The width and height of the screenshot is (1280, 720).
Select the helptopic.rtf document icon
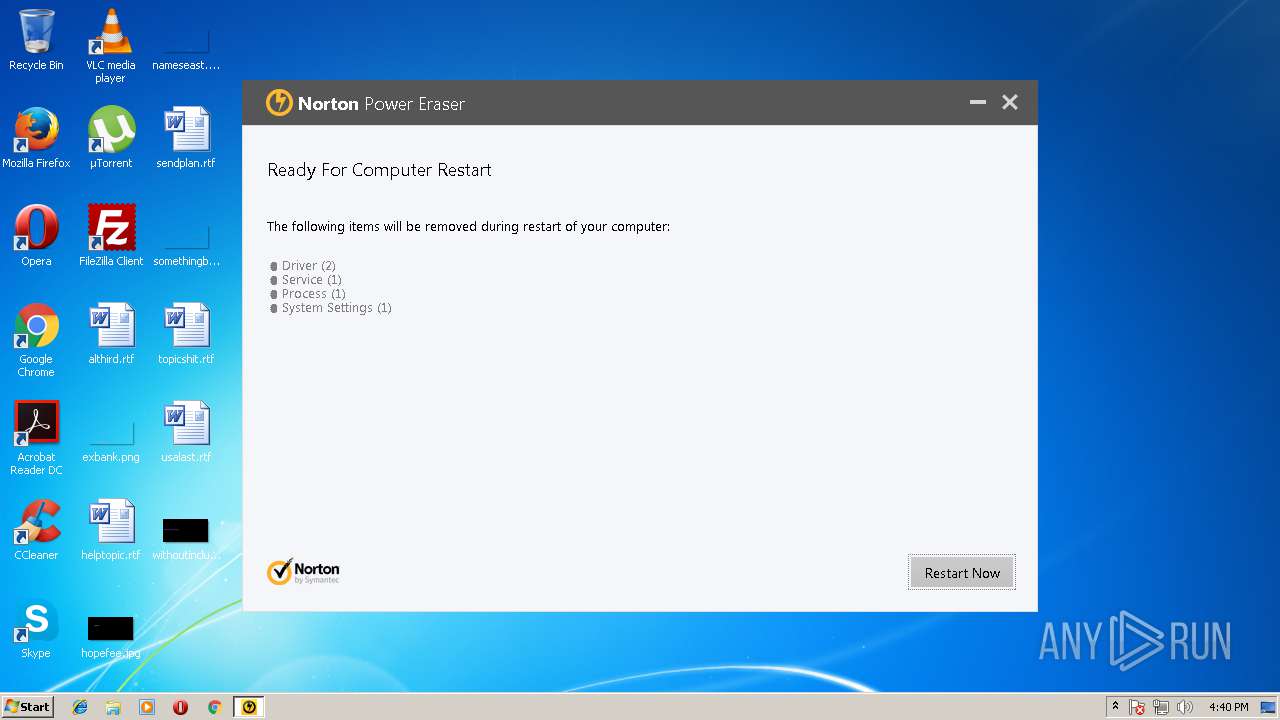point(110,530)
